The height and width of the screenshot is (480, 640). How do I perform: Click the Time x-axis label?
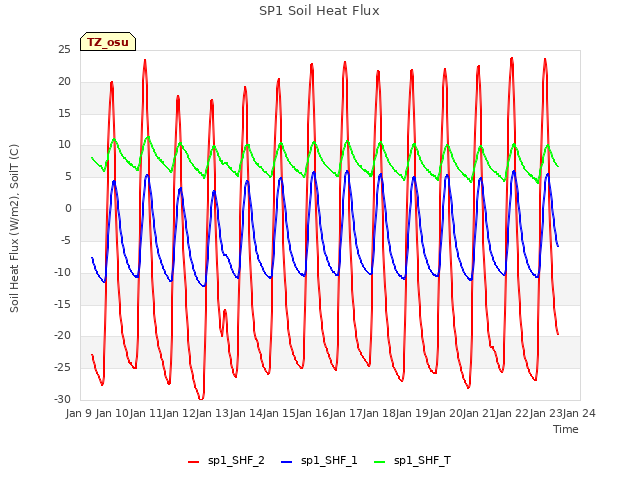[566, 429]
